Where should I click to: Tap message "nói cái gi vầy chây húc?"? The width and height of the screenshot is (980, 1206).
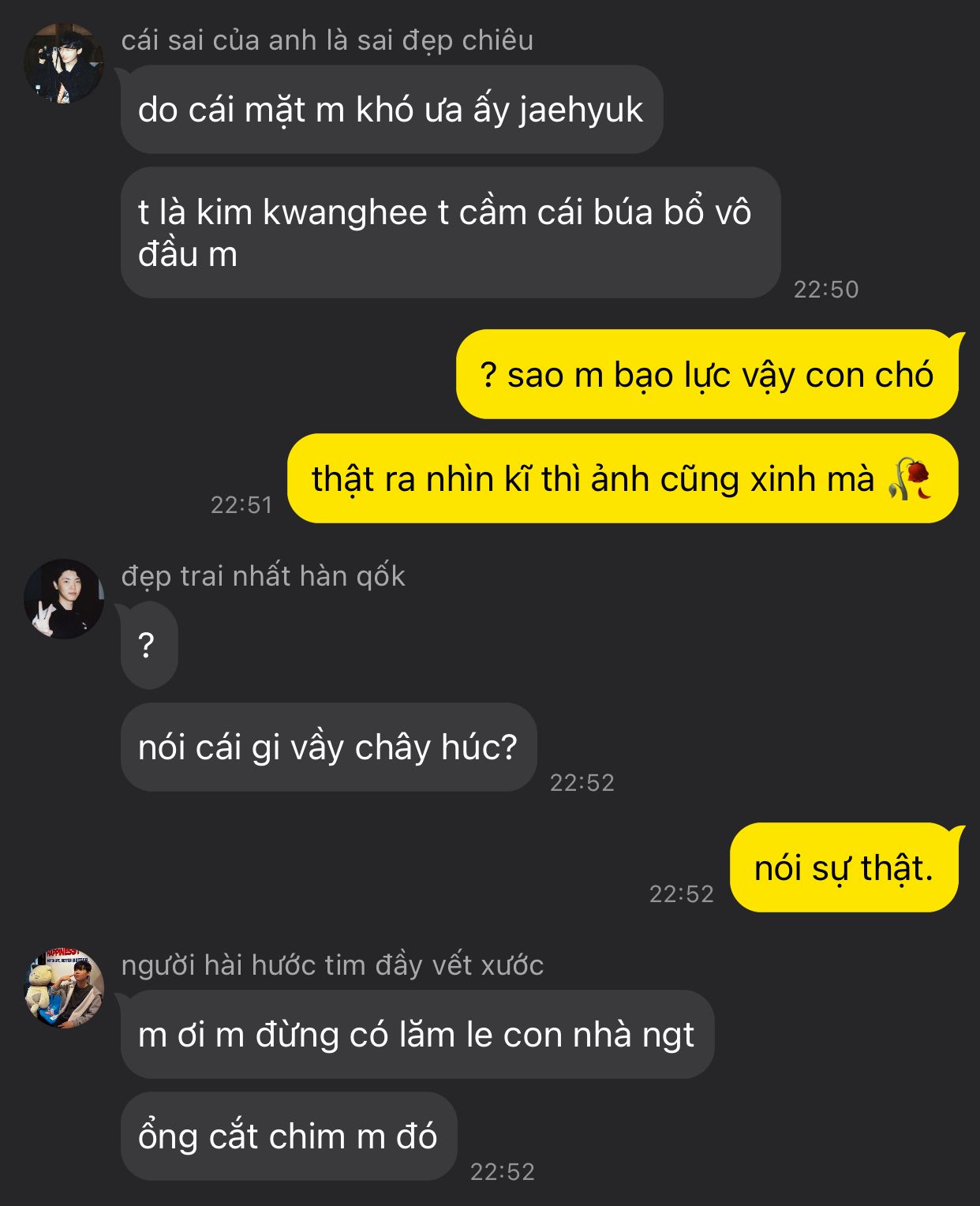[328, 747]
